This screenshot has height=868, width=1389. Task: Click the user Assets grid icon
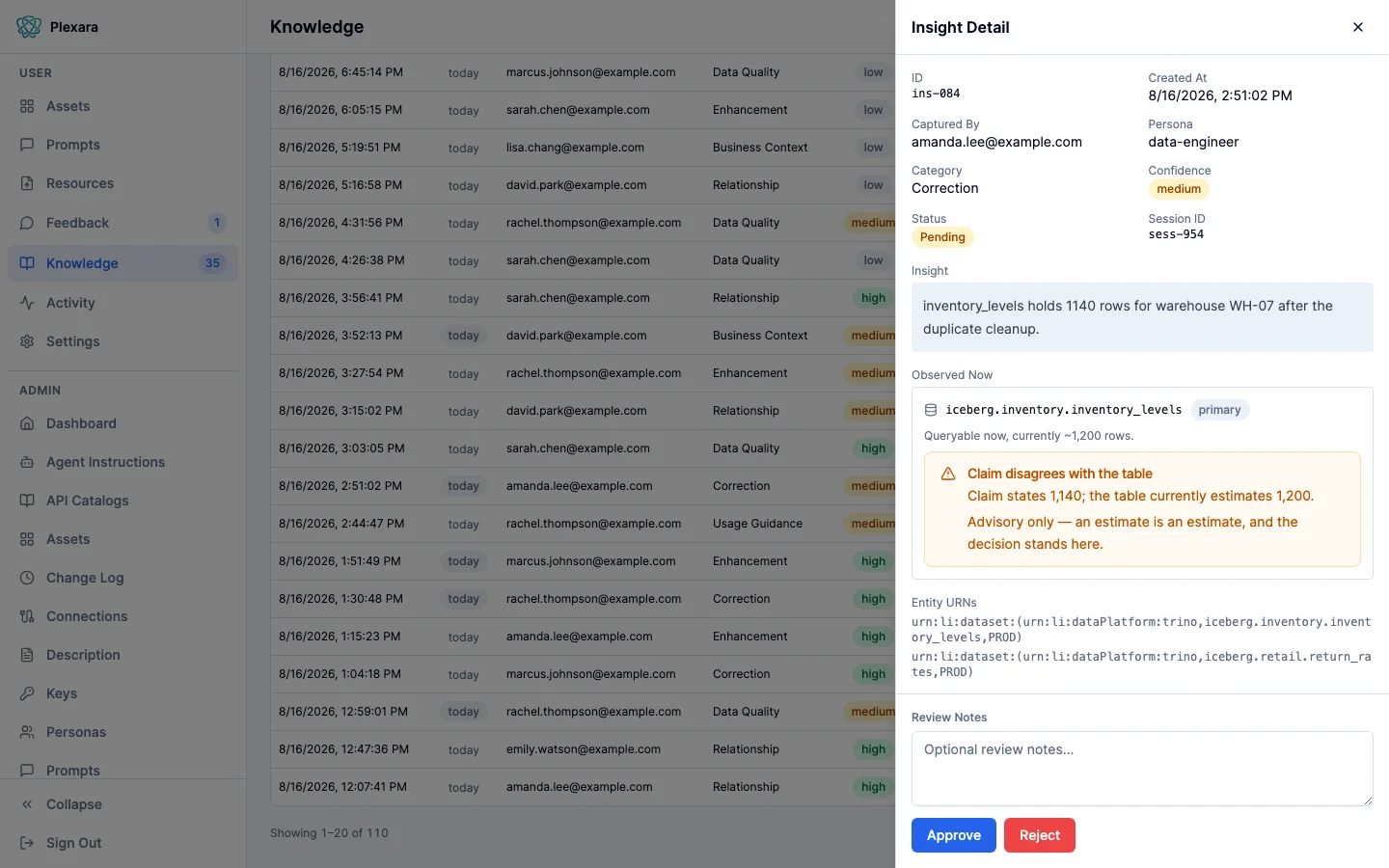pyautogui.click(x=27, y=106)
